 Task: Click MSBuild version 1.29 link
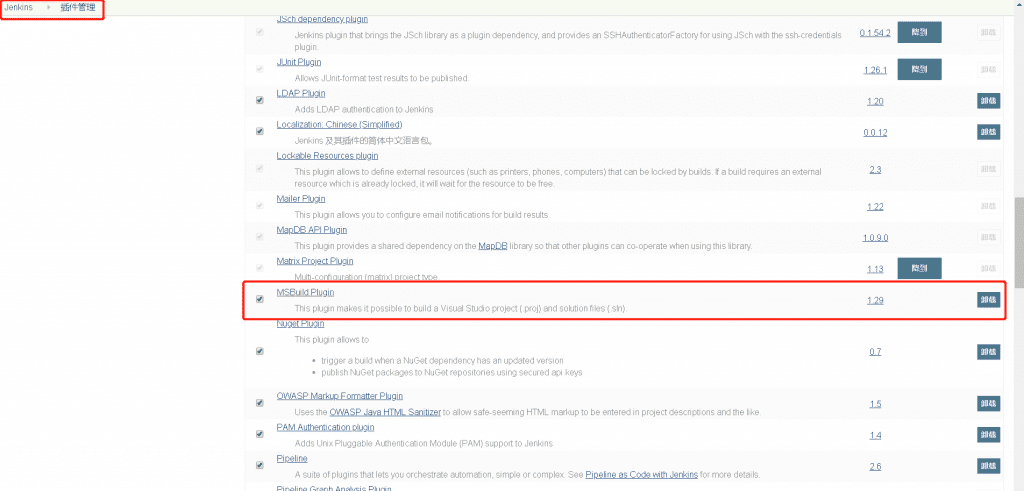tap(875, 300)
